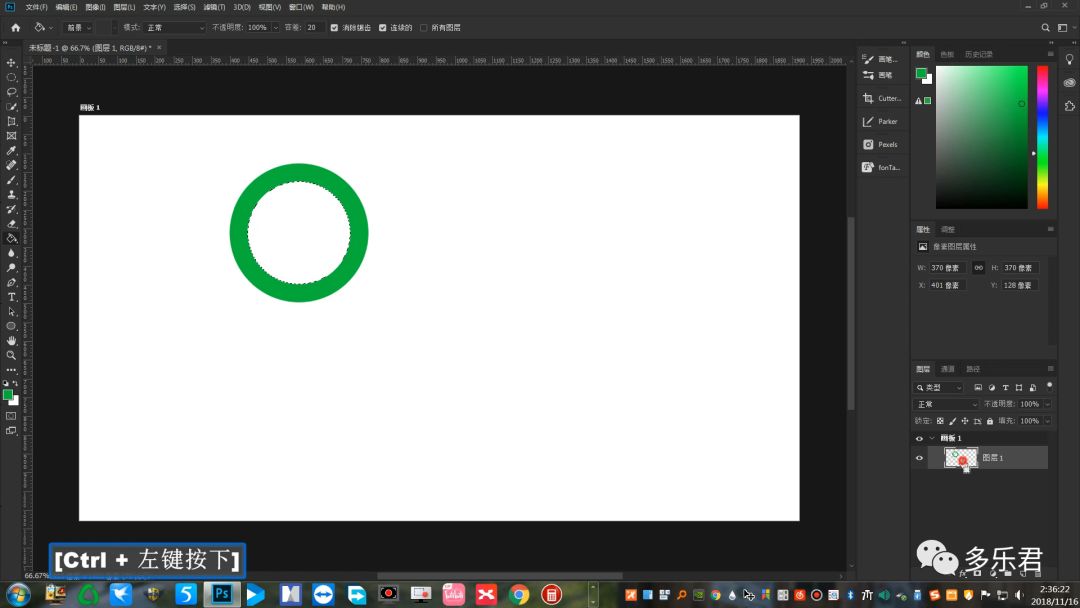Image resolution: width=1080 pixels, height=608 pixels.
Task: Click the hue spectrum slider bar
Action: pos(1042,137)
